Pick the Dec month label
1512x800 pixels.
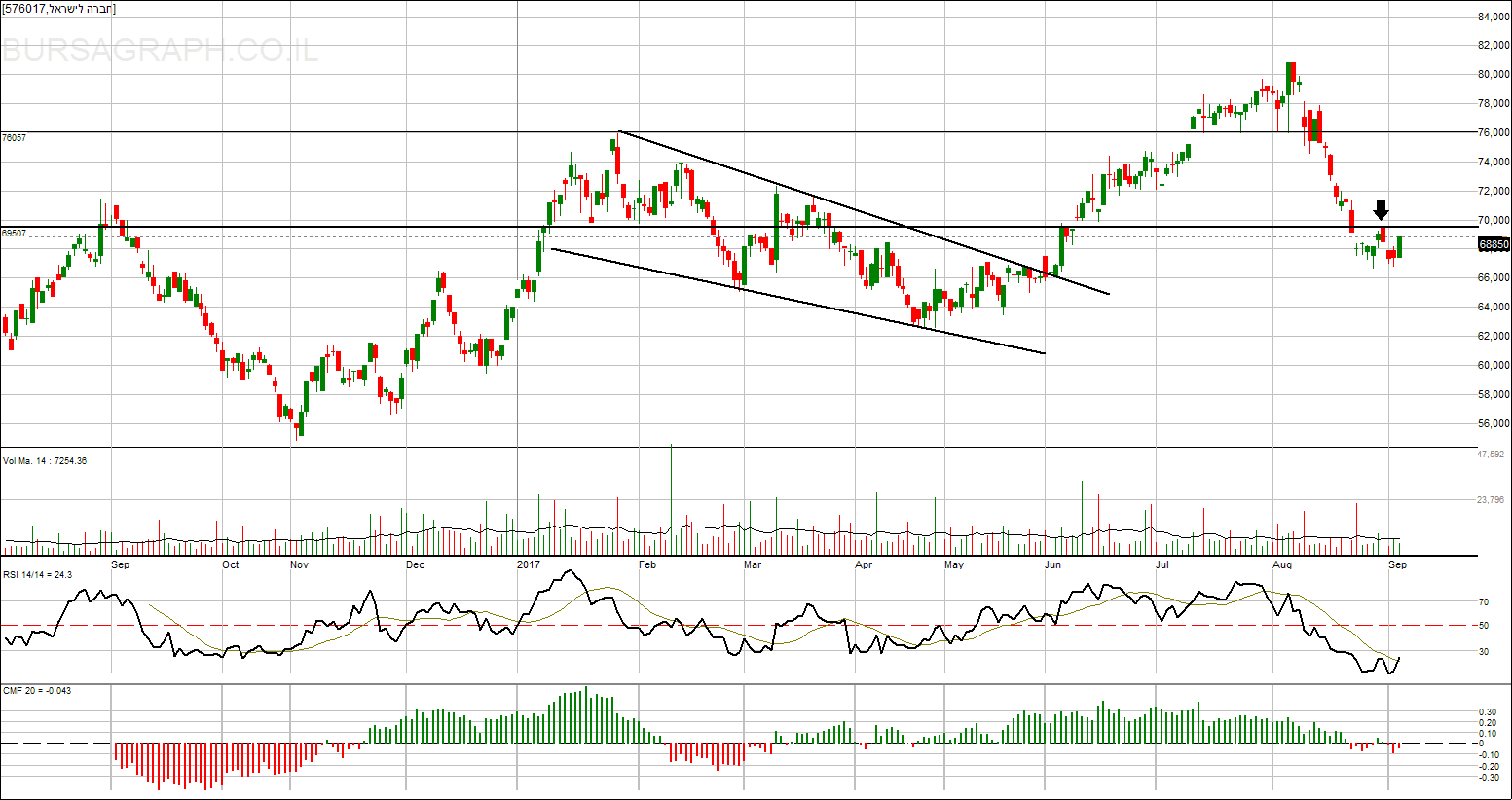click(x=415, y=564)
